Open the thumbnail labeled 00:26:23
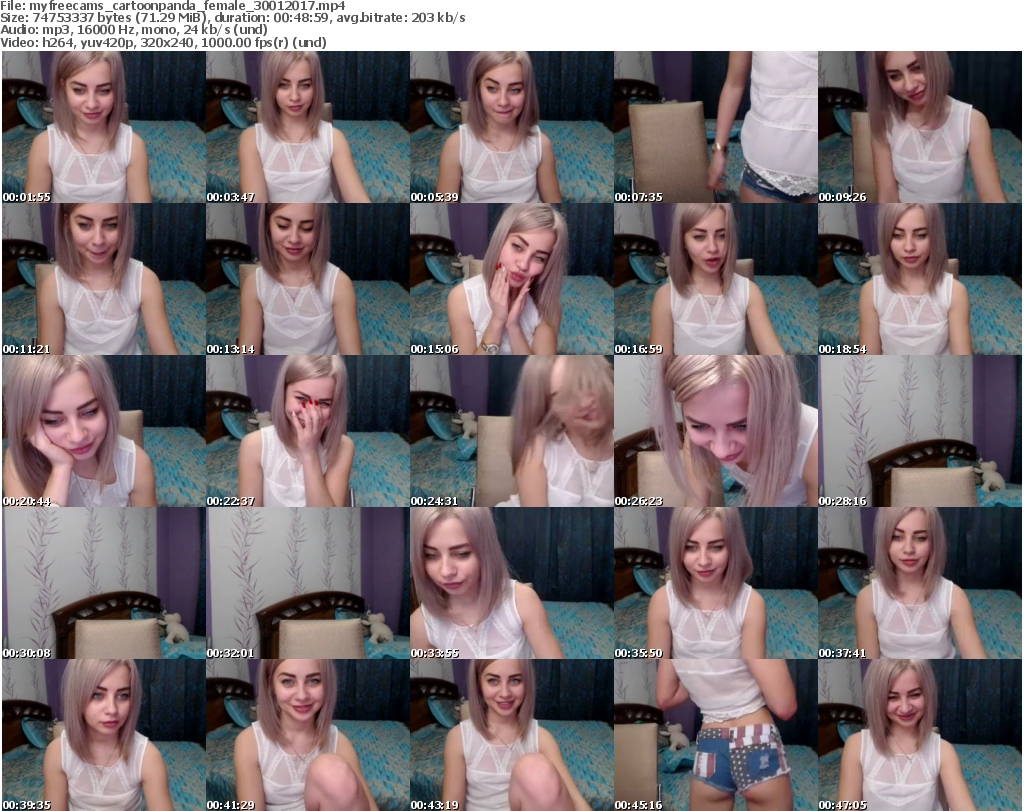Screen dimensions: 1024x811 pyautogui.click(x=715, y=431)
